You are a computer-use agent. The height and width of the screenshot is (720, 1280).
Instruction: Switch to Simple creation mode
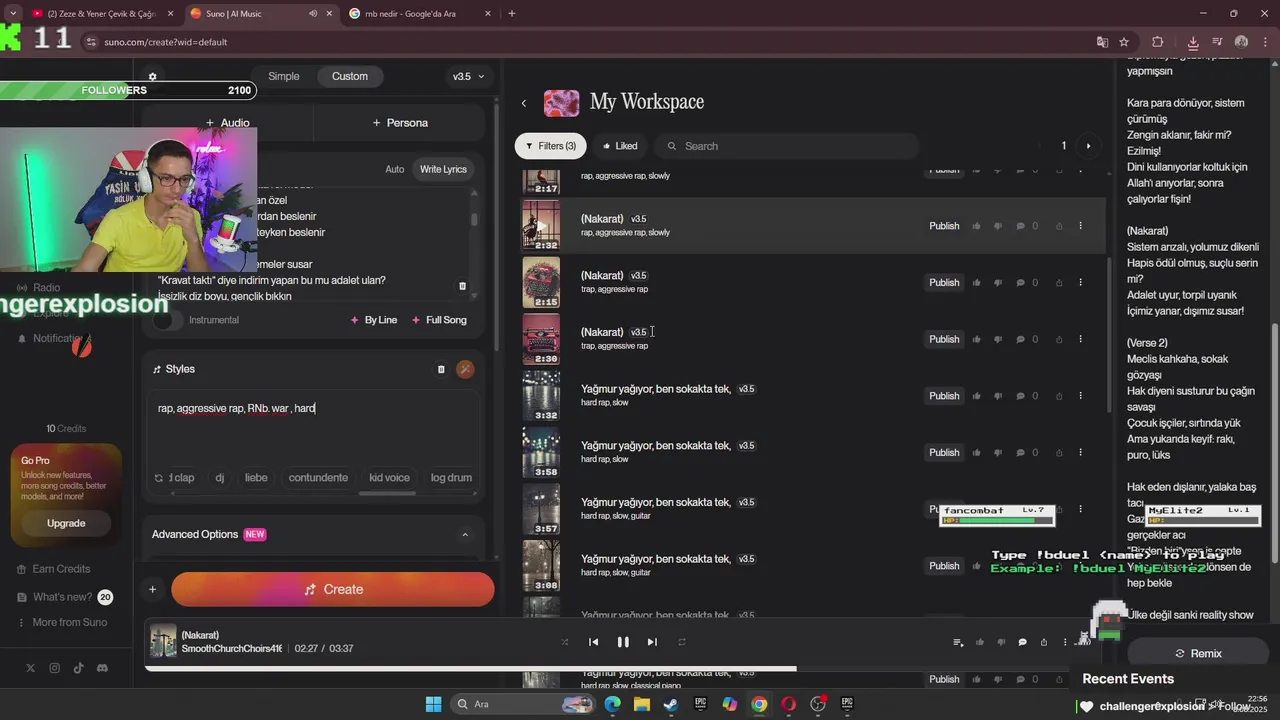click(x=284, y=76)
